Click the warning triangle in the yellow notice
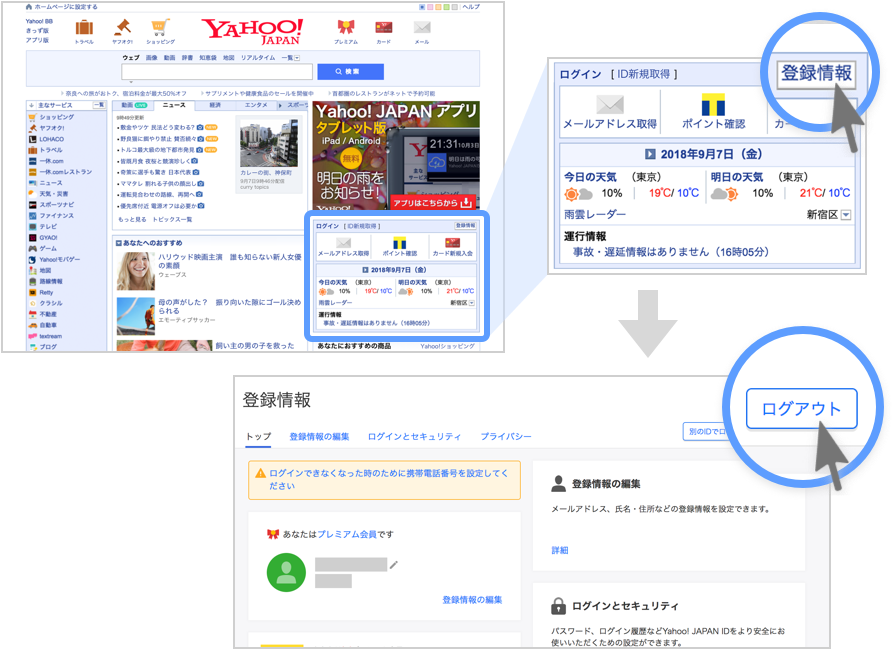Screen dimensions: 892x650 pos(261,473)
